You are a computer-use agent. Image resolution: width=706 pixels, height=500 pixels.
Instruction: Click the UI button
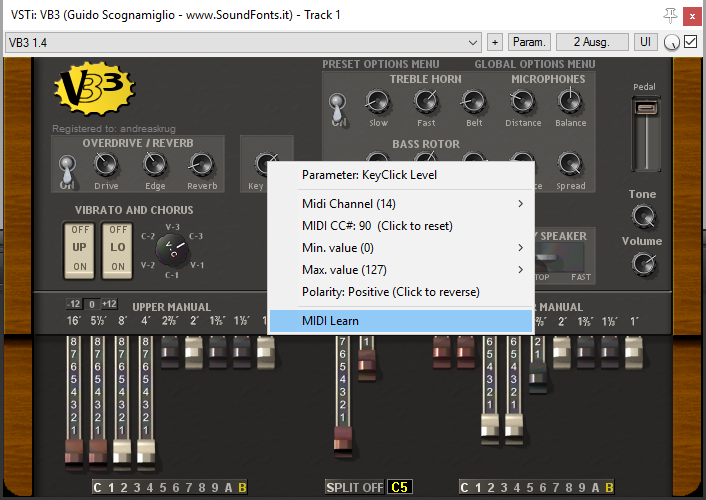point(646,42)
